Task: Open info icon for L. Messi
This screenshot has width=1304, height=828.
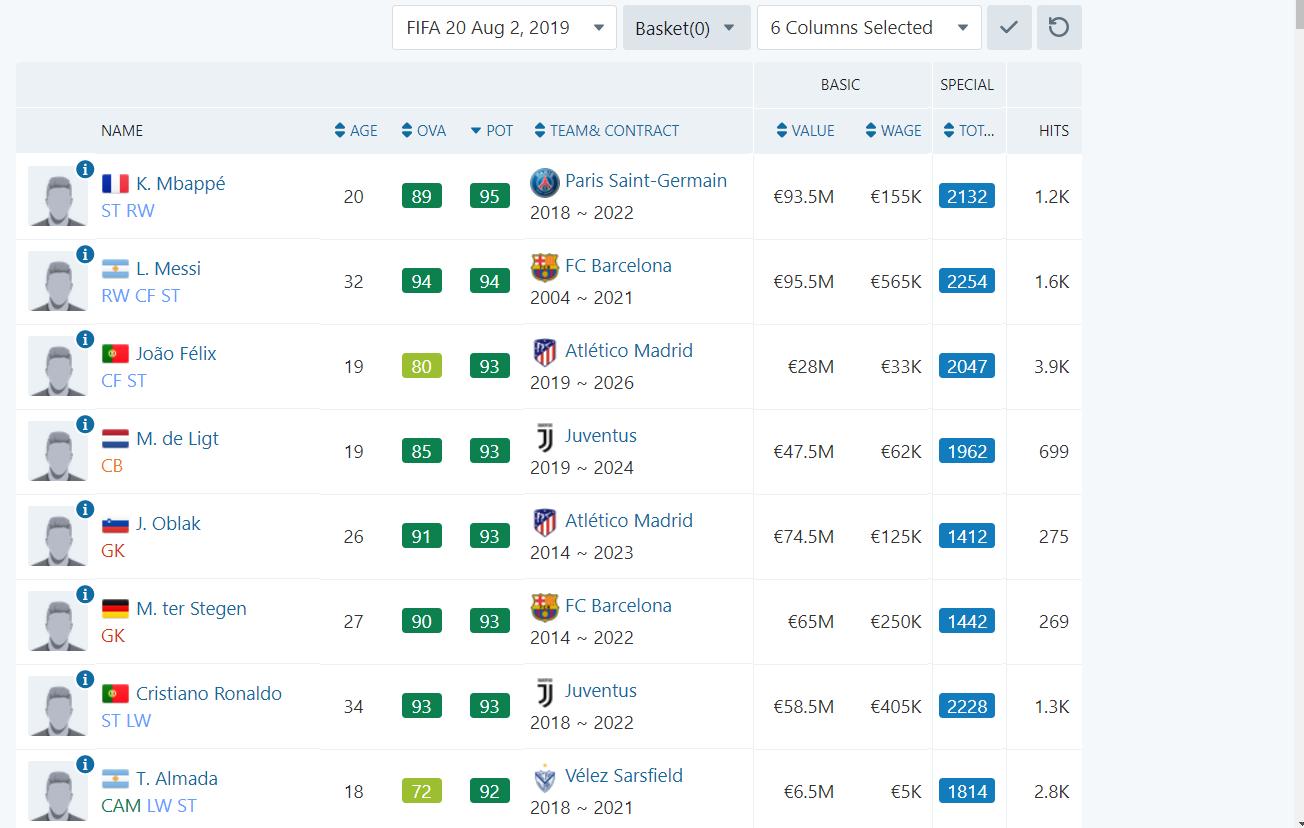Action: pyautogui.click(x=85, y=254)
